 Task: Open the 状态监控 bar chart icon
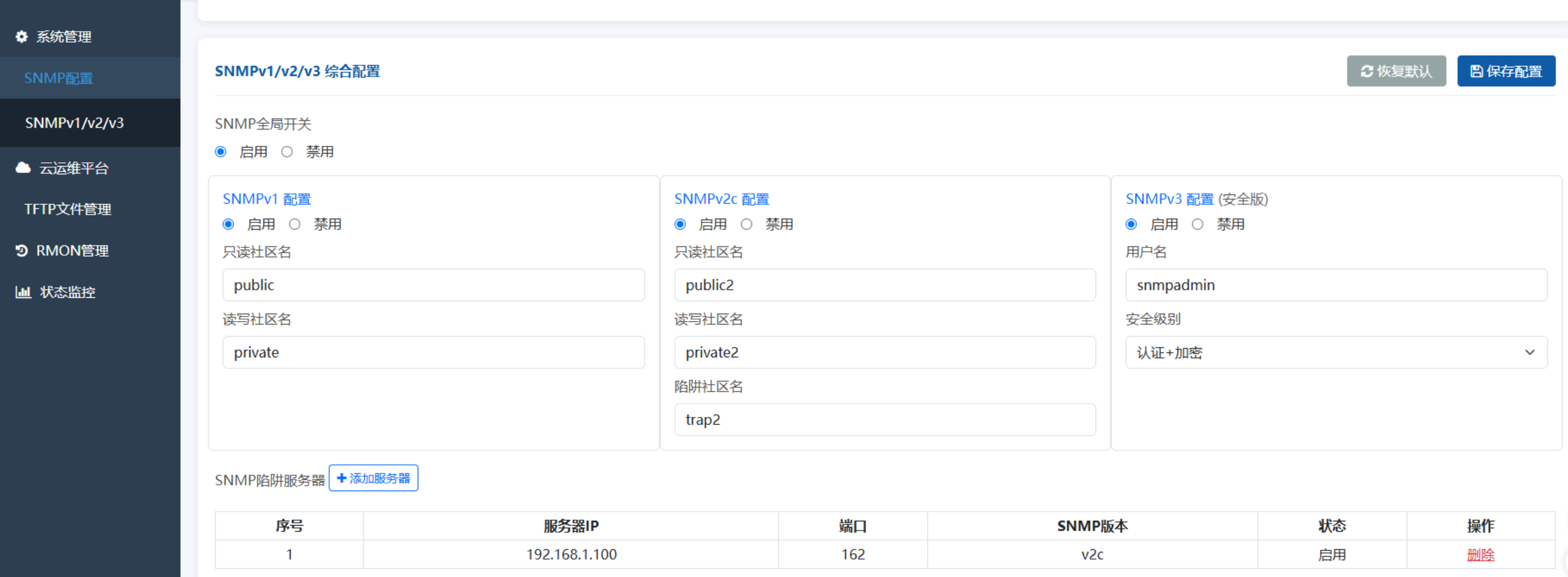(x=22, y=292)
